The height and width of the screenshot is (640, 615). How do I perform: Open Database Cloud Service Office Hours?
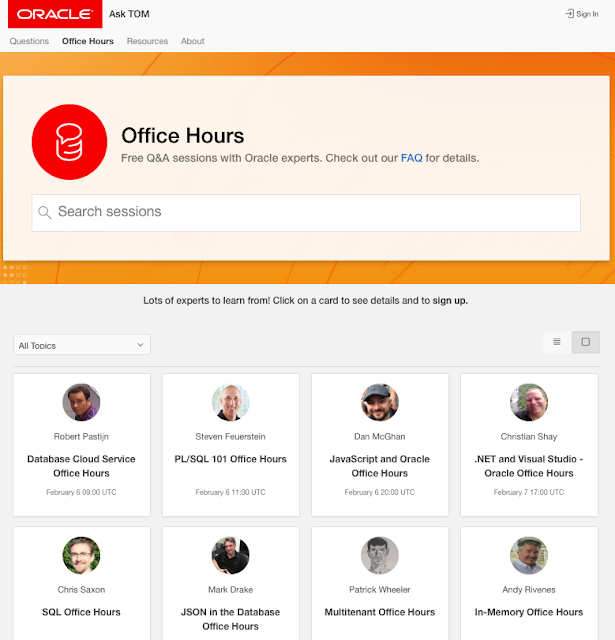81,466
